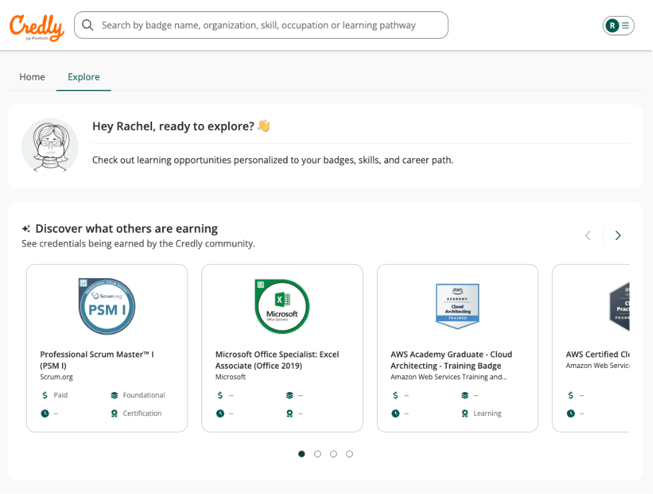The height and width of the screenshot is (494, 653).
Task: Select the Explore tab
Action: point(84,77)
